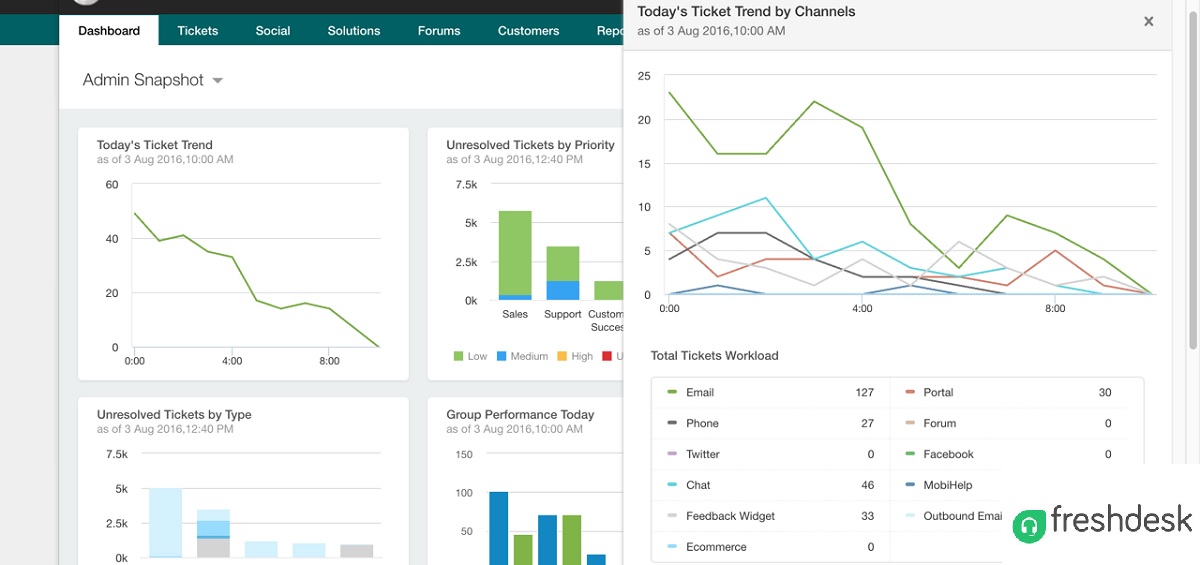1200x565 pixels.
Task: Click the Today's Ticket Trend by Channels title
Action: pos(746,12)
